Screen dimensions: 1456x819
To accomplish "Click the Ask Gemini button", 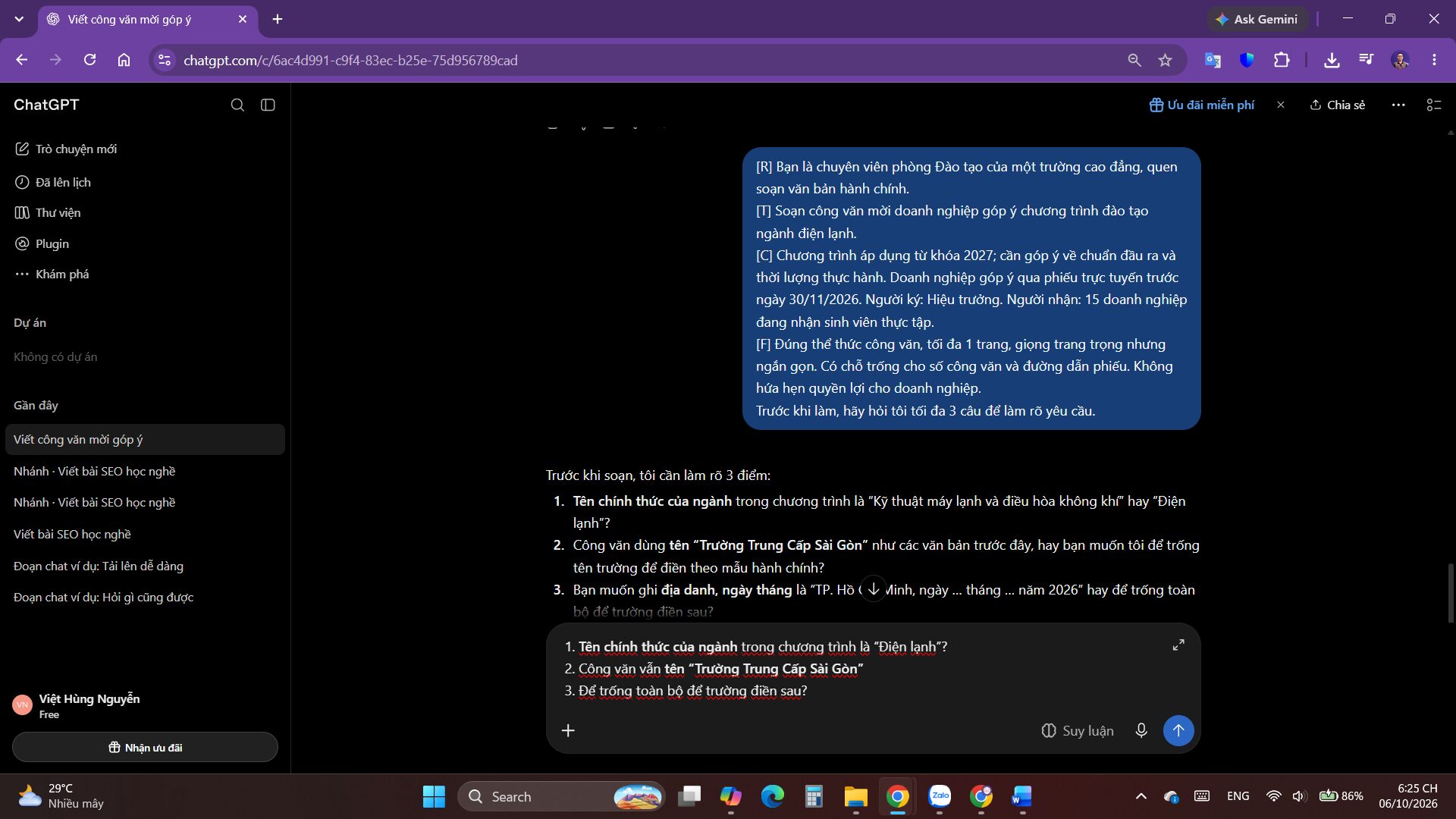I will [x=1257, y=19].
